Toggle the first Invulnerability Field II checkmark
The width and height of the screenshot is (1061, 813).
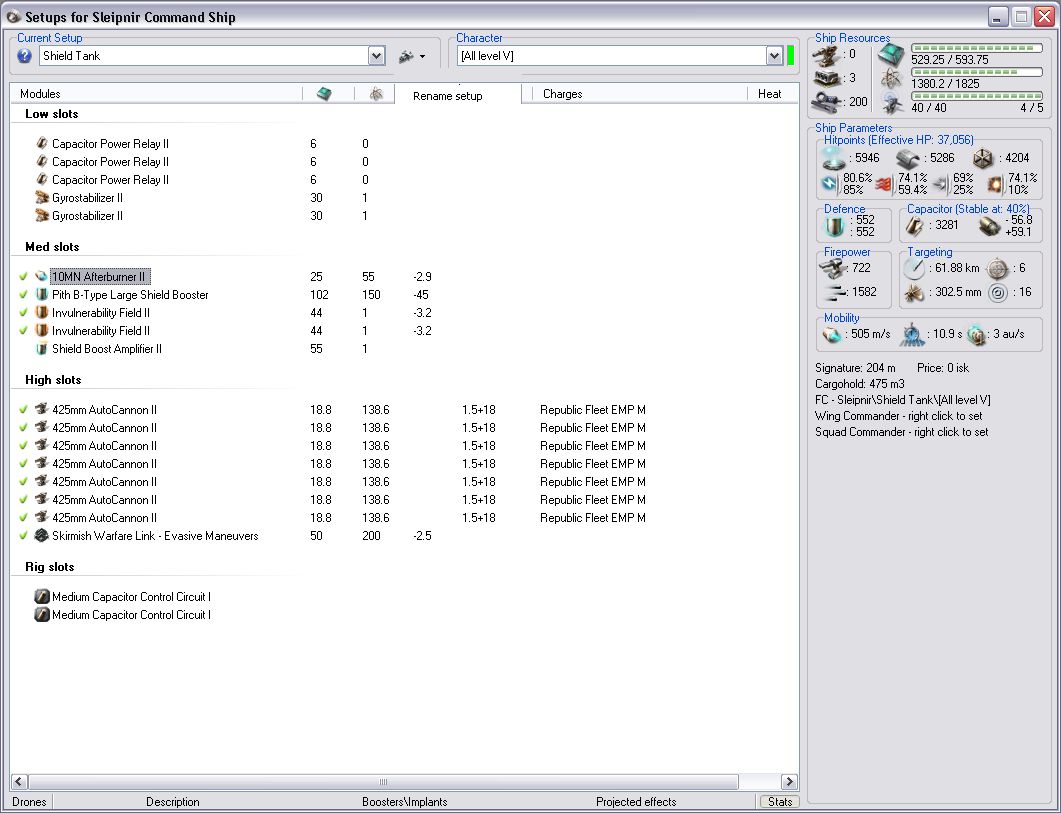[23, 313]
